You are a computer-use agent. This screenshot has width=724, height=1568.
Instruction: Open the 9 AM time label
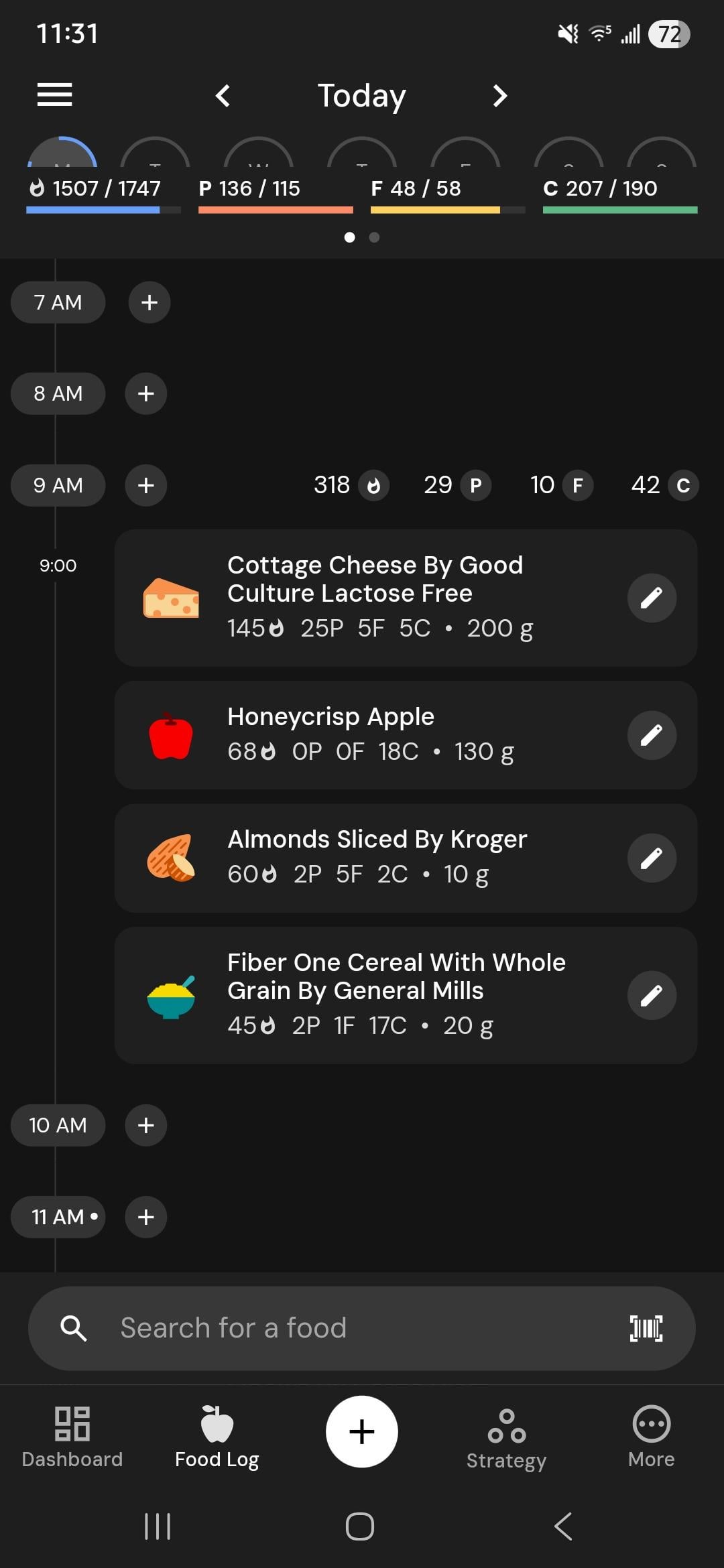tap(58, 485)
